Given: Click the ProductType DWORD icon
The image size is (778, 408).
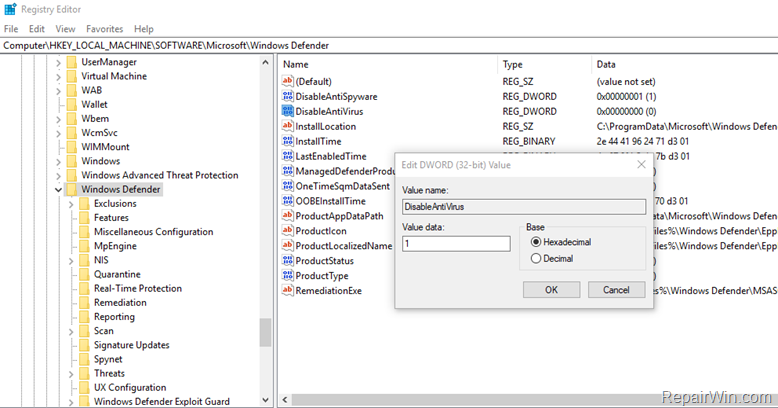Looking at the screenshot, I should tap(287, 275).
